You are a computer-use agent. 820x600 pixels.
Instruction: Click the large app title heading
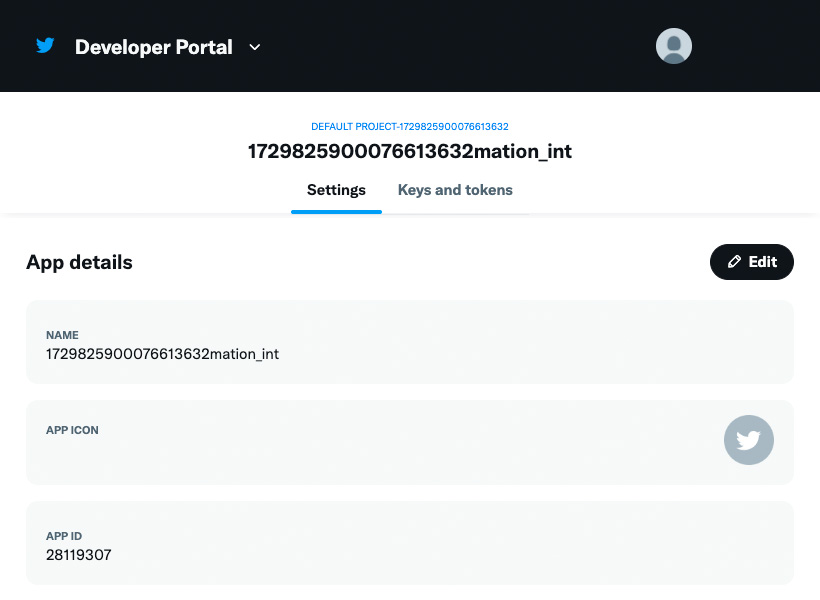tap(409, 151)
